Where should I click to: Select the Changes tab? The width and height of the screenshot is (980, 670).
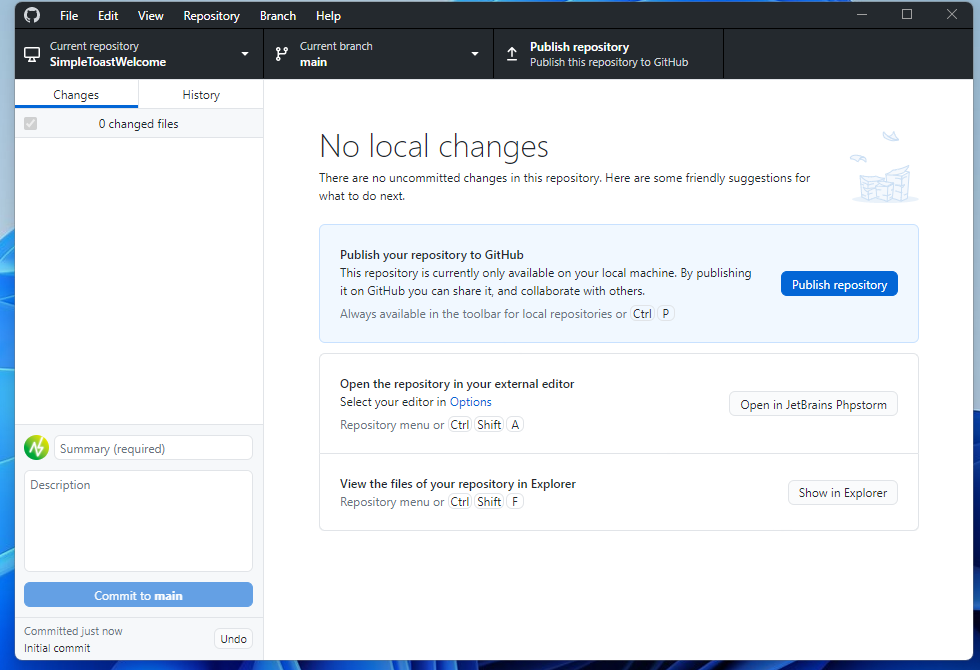76,94
